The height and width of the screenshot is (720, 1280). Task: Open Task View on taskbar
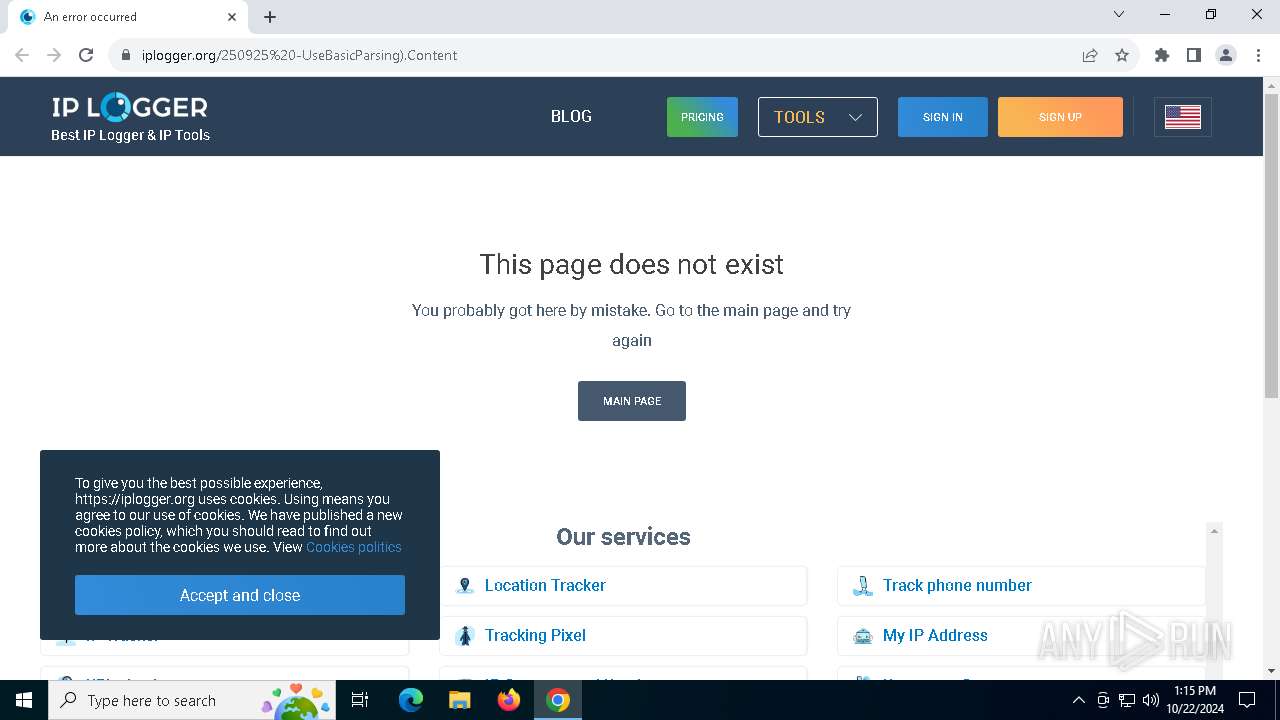[x=360, y=700]
